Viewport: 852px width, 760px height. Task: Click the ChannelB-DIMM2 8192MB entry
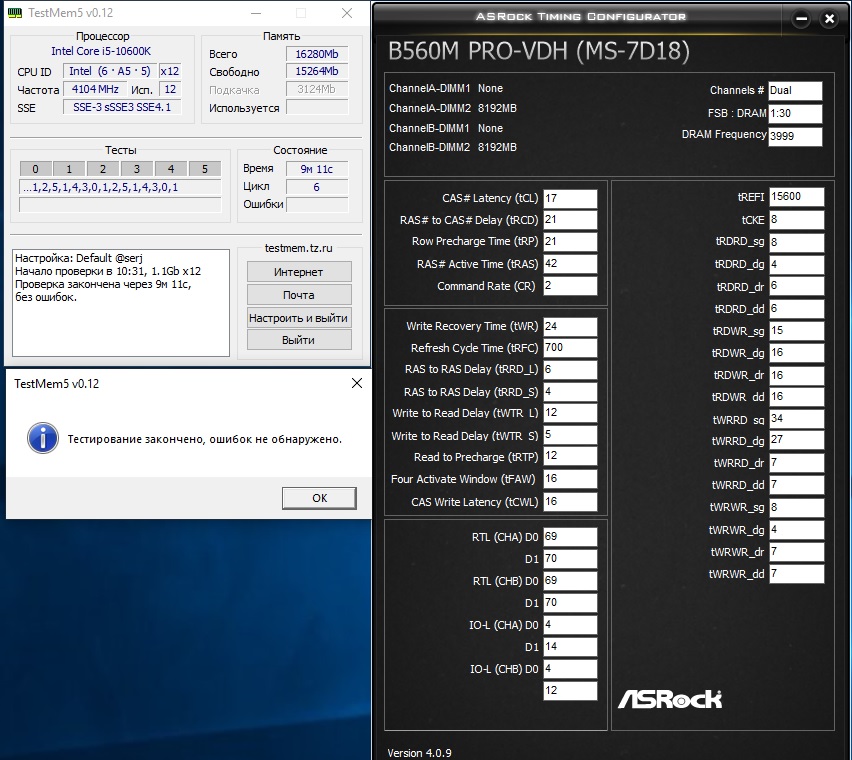click(453, 147)
